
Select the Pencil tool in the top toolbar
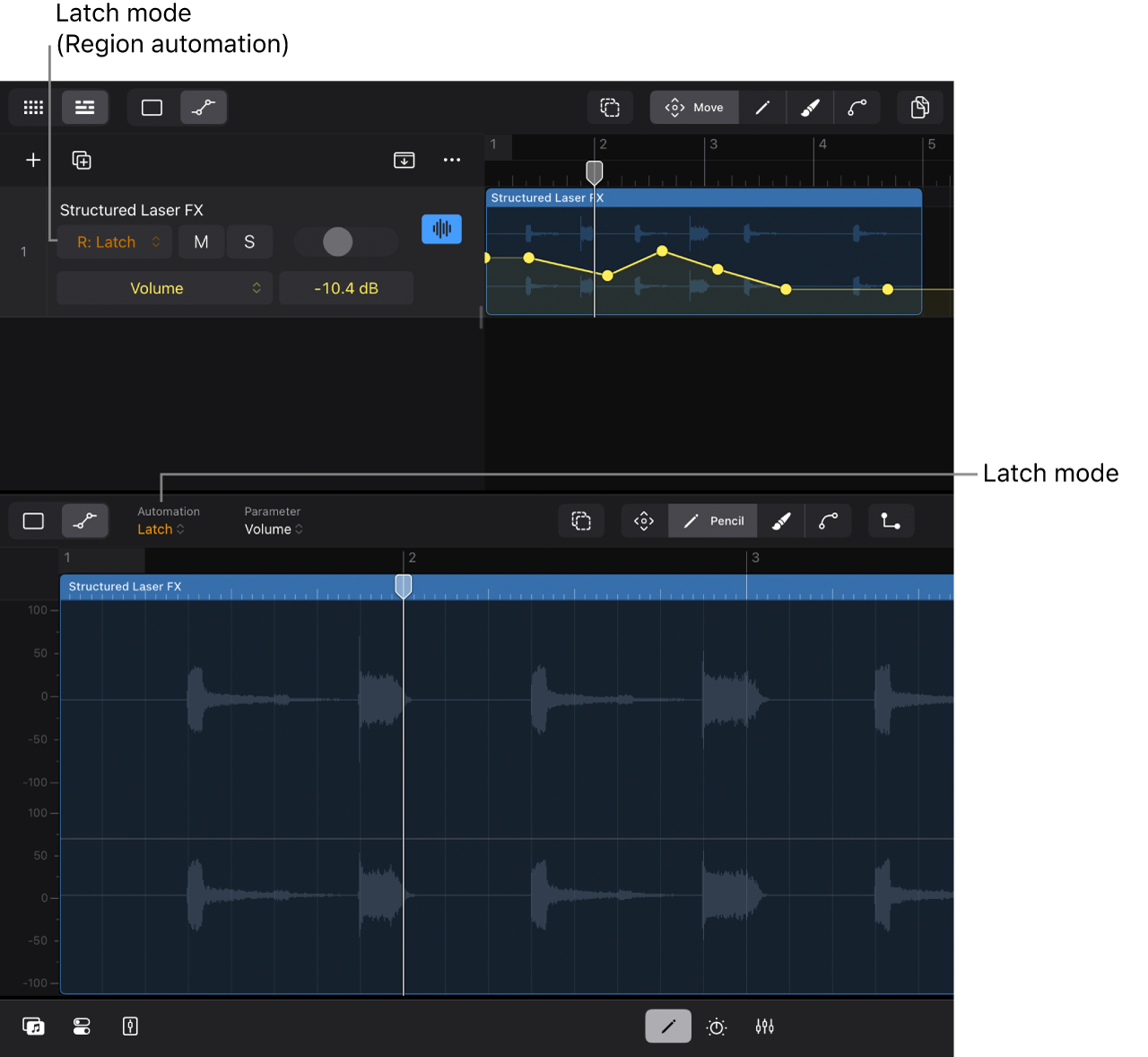coord(762,107)
